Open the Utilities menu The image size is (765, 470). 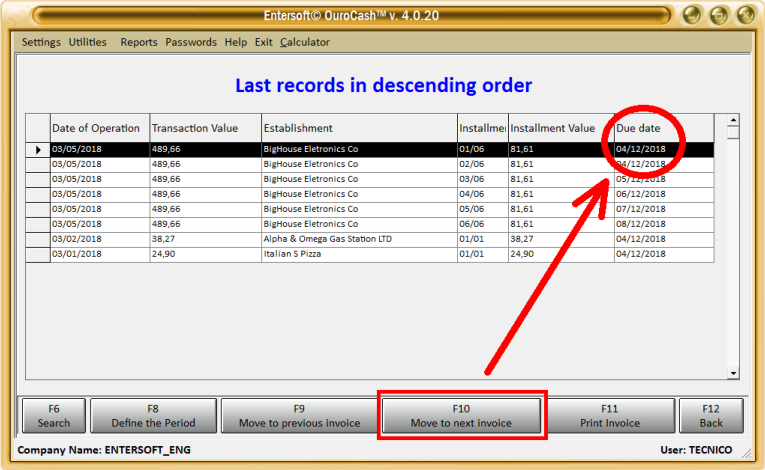[87, 42]
